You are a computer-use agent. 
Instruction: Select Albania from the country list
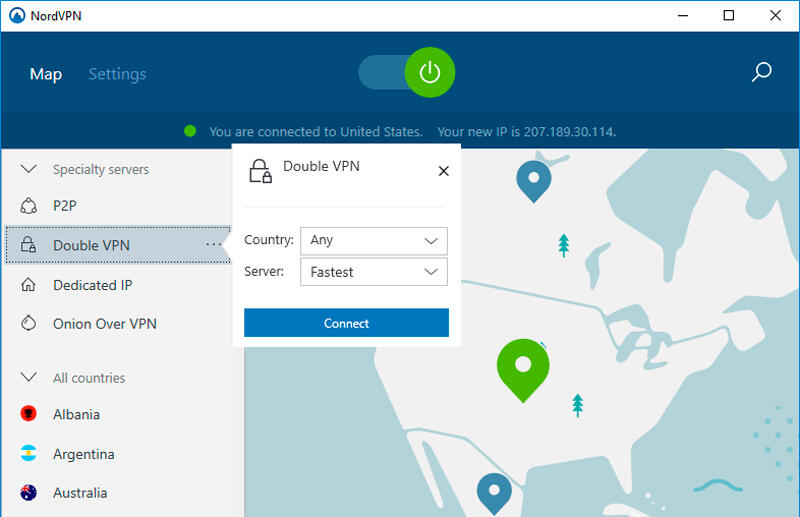pos(77,414)
